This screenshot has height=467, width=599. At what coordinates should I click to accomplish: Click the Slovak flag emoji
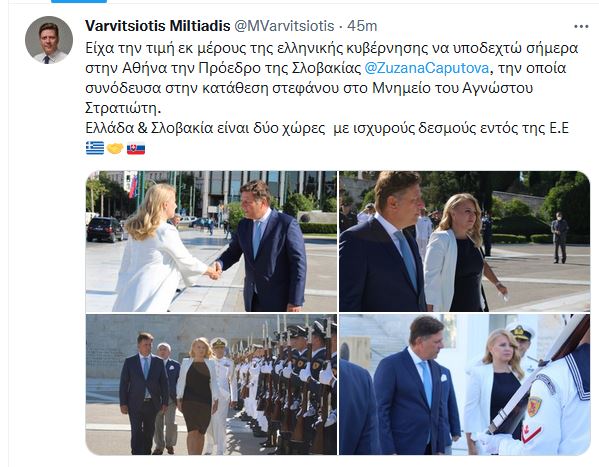(x=136, y=148)
